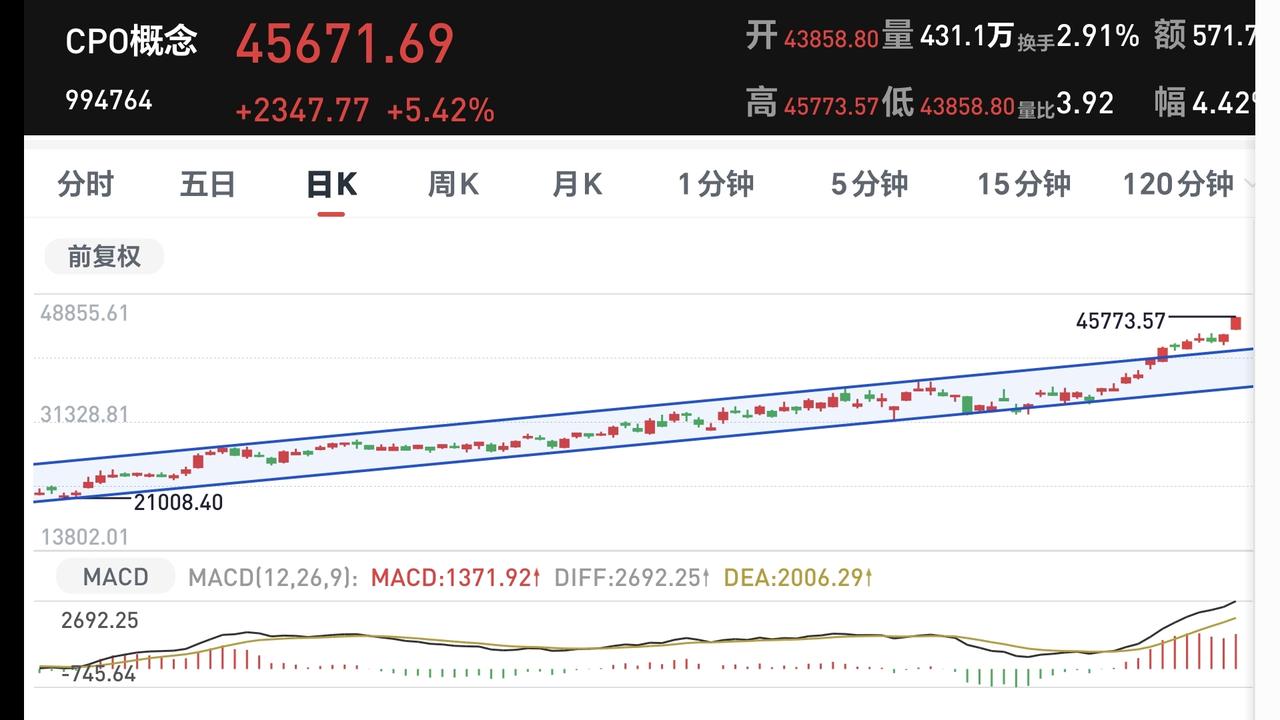Tap the percent change +5.42%
The width and height of the screenshot is (1280, 720).
[x=440, y=110]
